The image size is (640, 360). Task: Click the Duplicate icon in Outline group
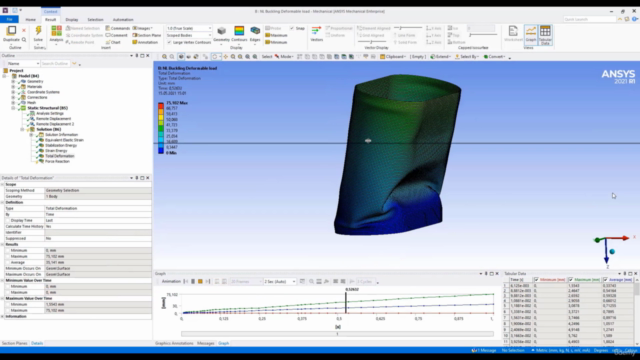(x=11, y=31)
